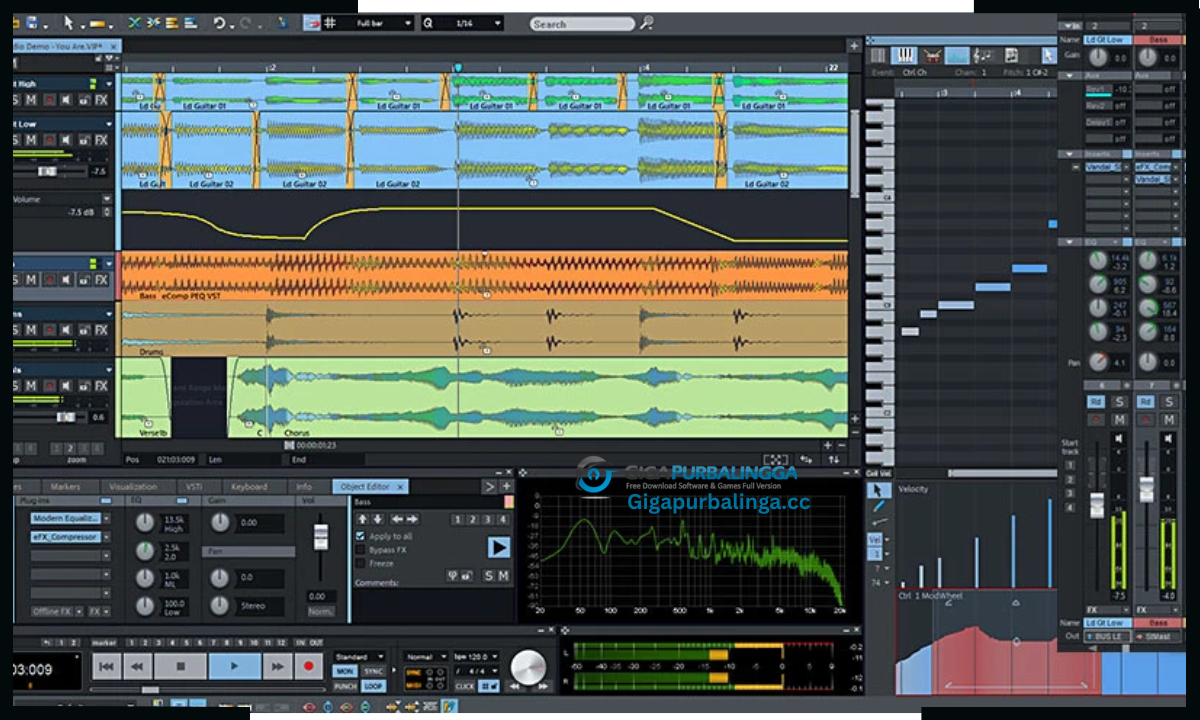Viewport: 1200px width, 720px height.
Task: Enable the Freeze checkbox
Action: pos(360,564)
